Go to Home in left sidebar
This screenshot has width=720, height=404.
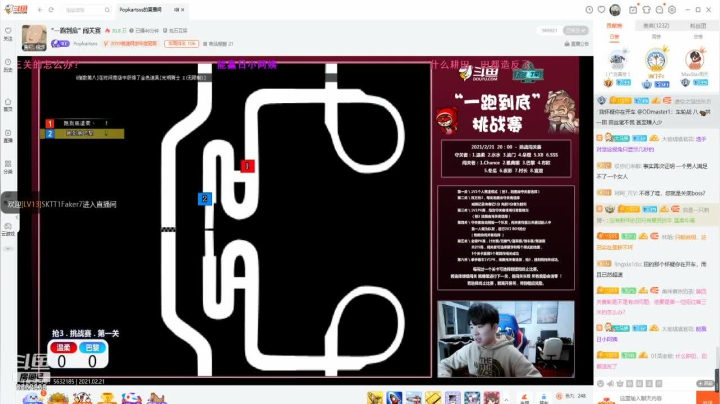(x=8, y=105)
